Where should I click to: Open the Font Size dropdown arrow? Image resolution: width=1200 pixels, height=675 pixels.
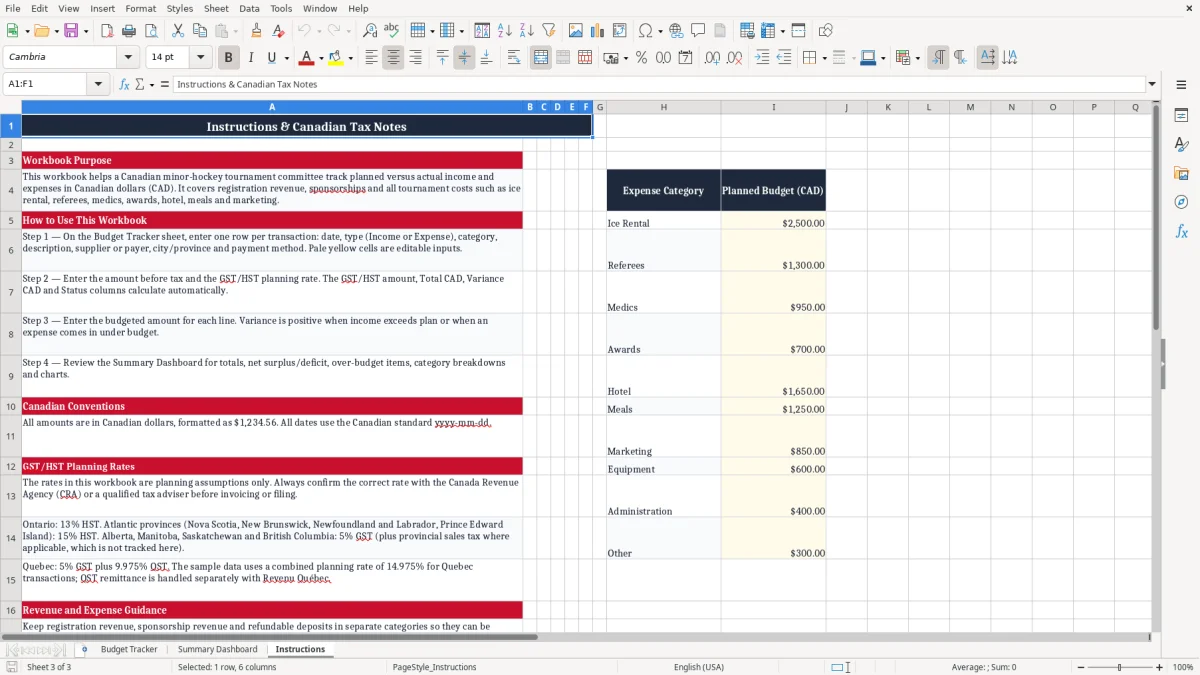[201, 57]
